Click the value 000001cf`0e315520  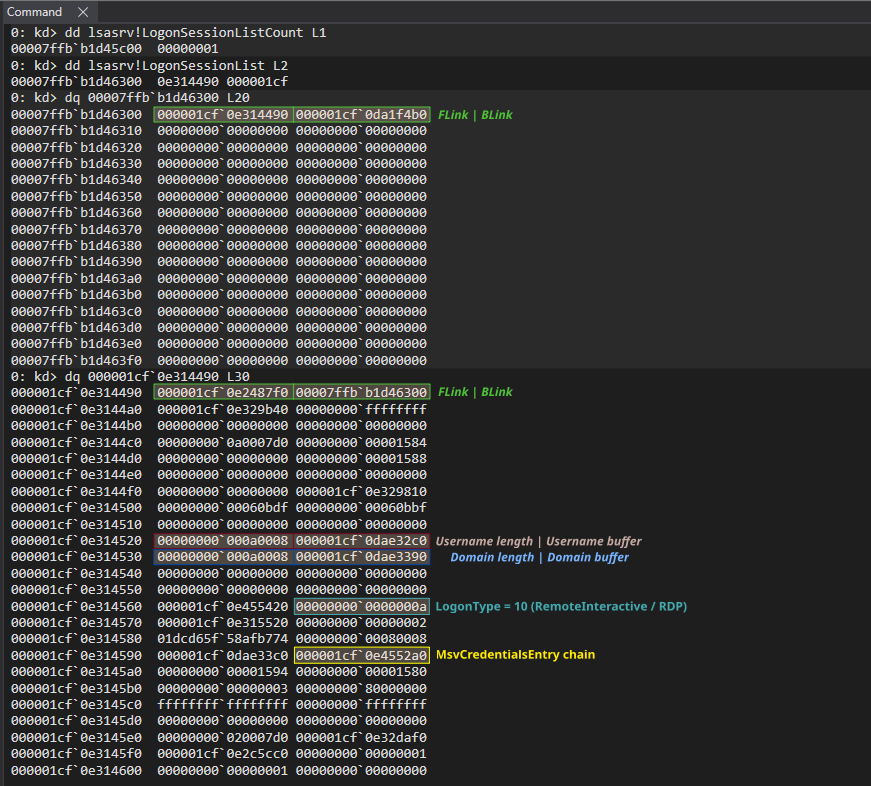pyautogui.click(x=223, y=623)
